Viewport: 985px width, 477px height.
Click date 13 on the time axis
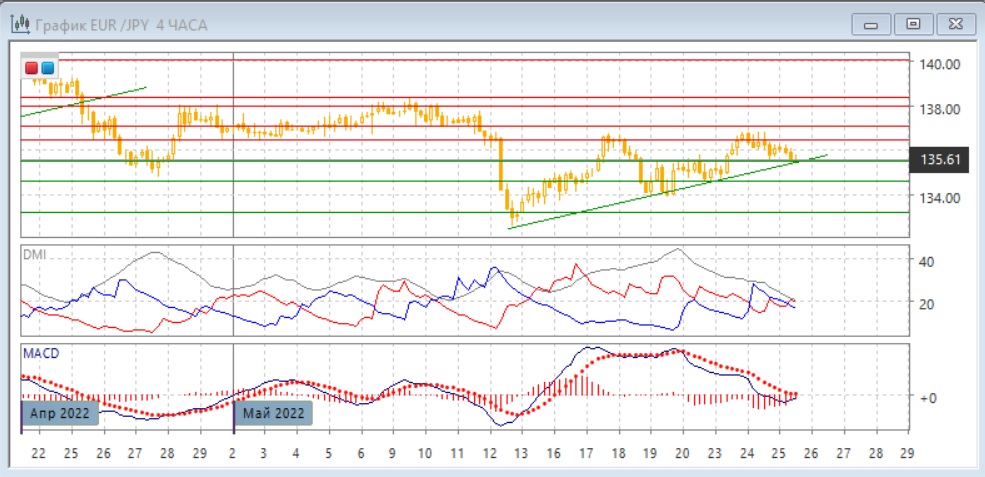[x=520, y=454]
